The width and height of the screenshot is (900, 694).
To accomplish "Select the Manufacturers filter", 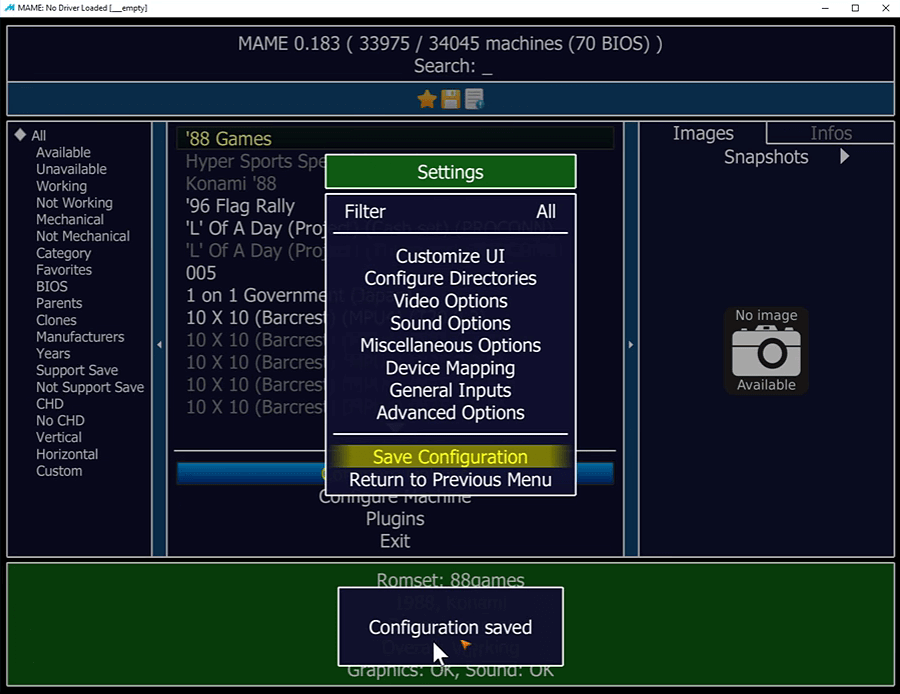I will (80, 337).
